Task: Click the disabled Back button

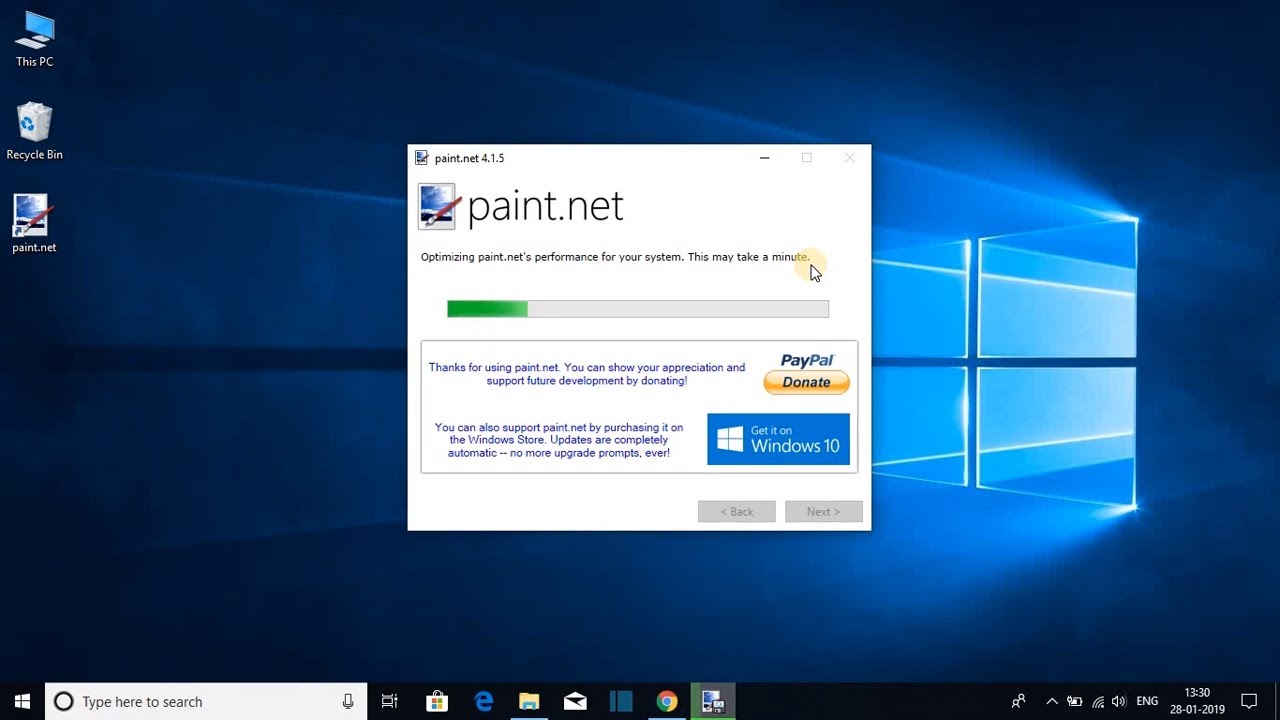Action: (737, 512)
